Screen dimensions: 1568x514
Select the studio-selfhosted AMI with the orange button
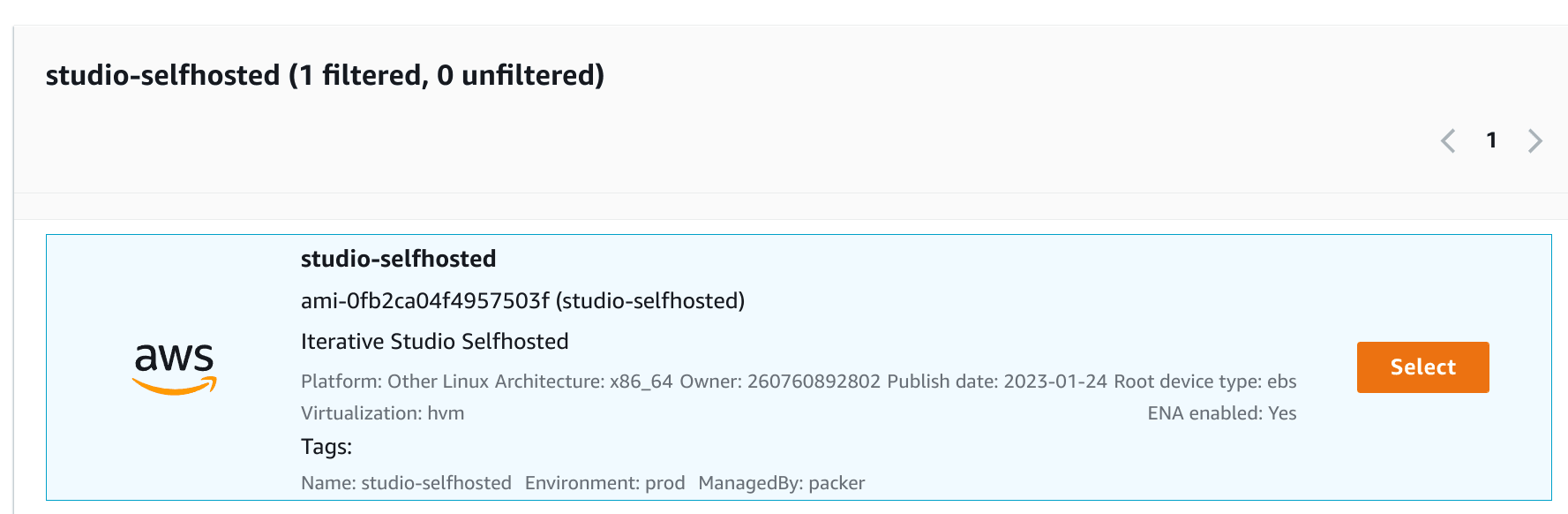click(x=1422, y=367)
